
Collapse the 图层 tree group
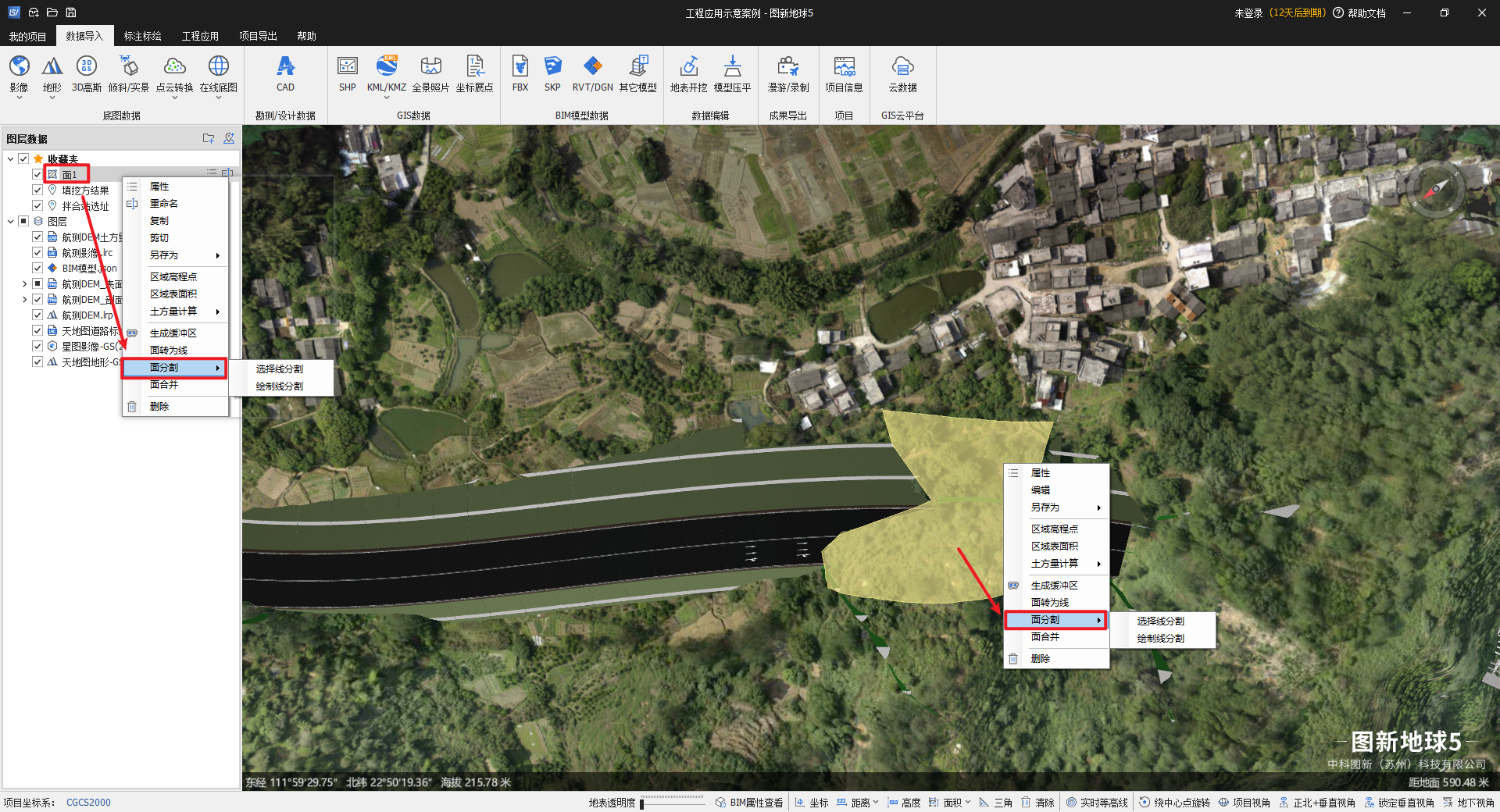10,221
